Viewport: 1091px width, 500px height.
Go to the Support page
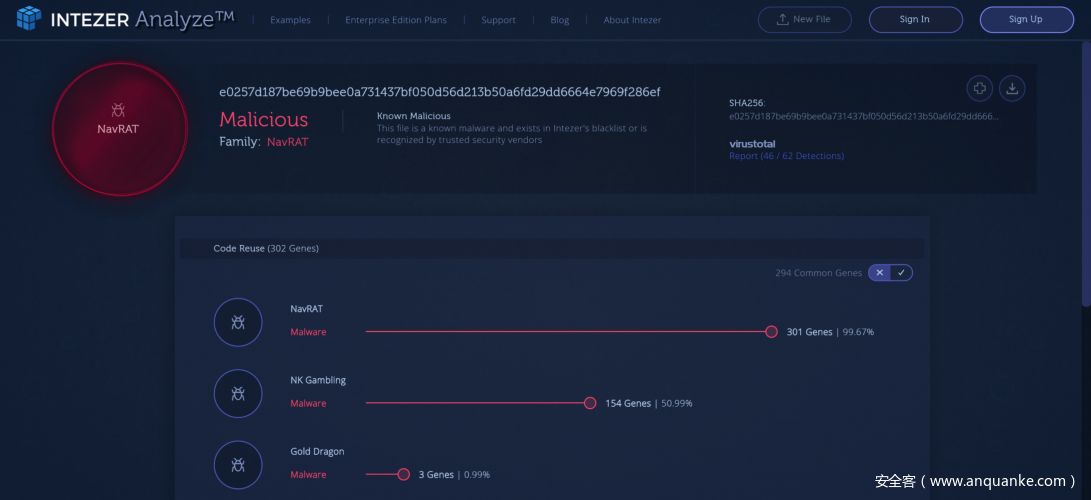(498, 20)
